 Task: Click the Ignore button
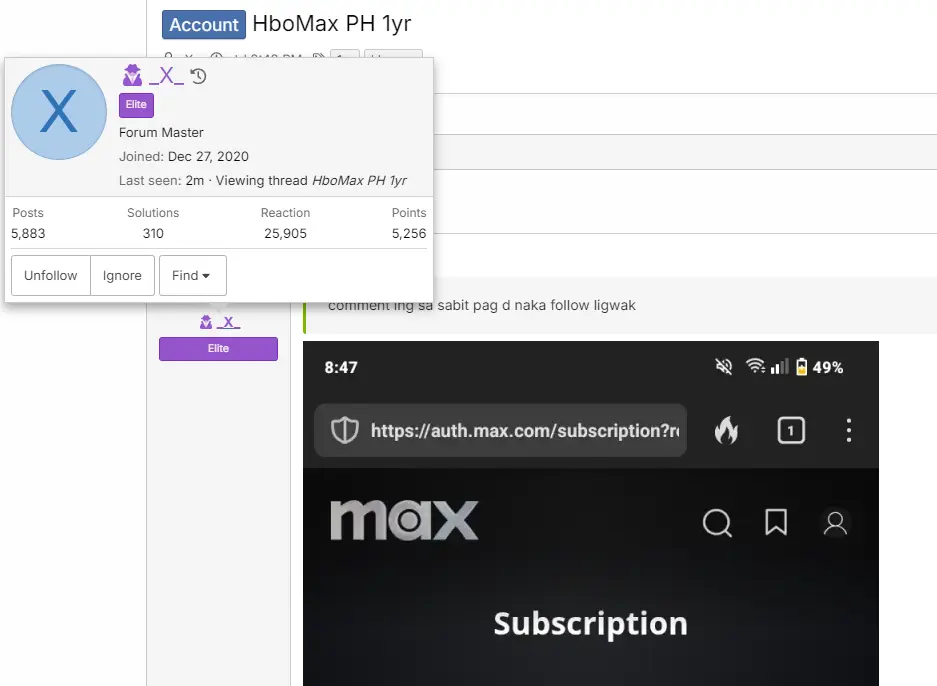click(123, 275)
